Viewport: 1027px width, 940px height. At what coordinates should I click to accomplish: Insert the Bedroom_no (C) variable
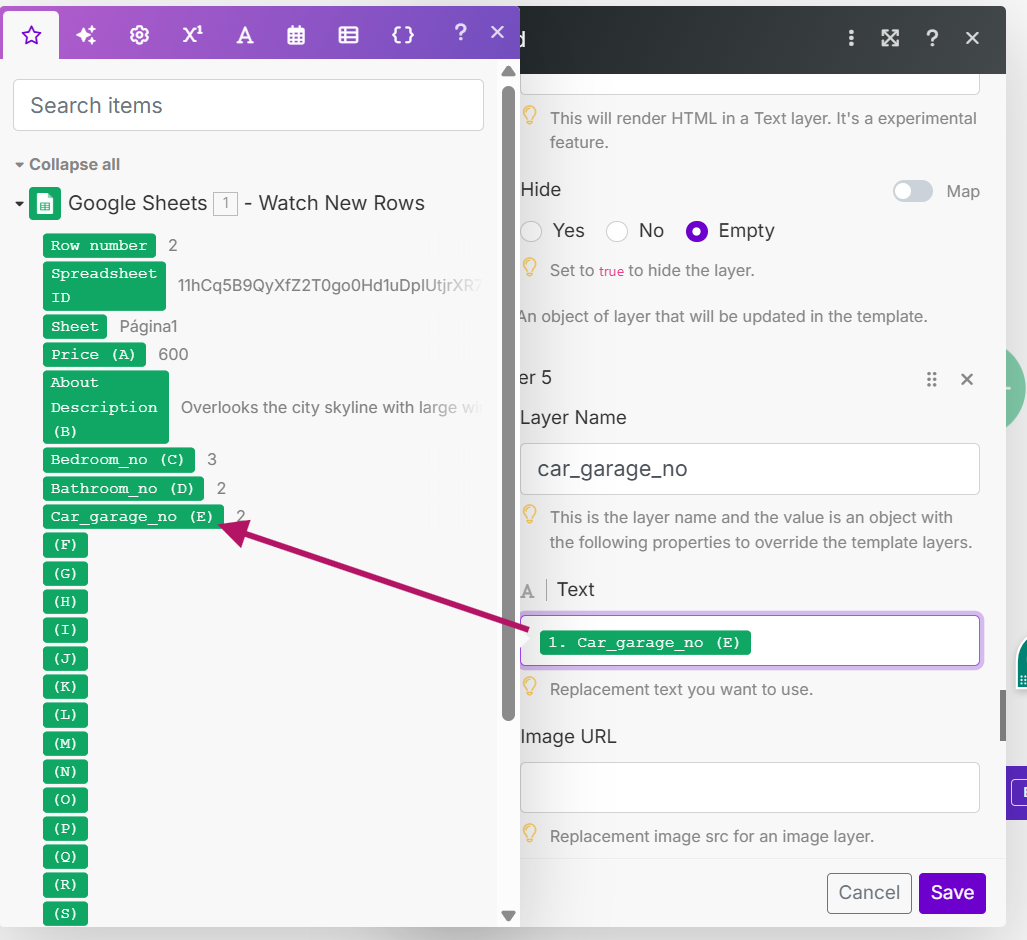[x=119, y=460]
